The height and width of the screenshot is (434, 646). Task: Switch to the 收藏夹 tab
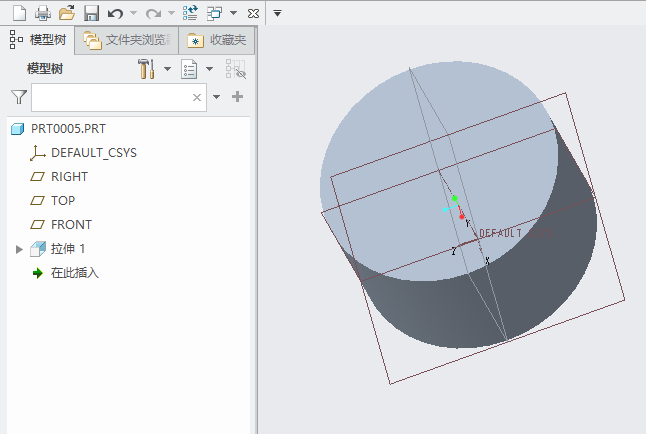(217, 41)
